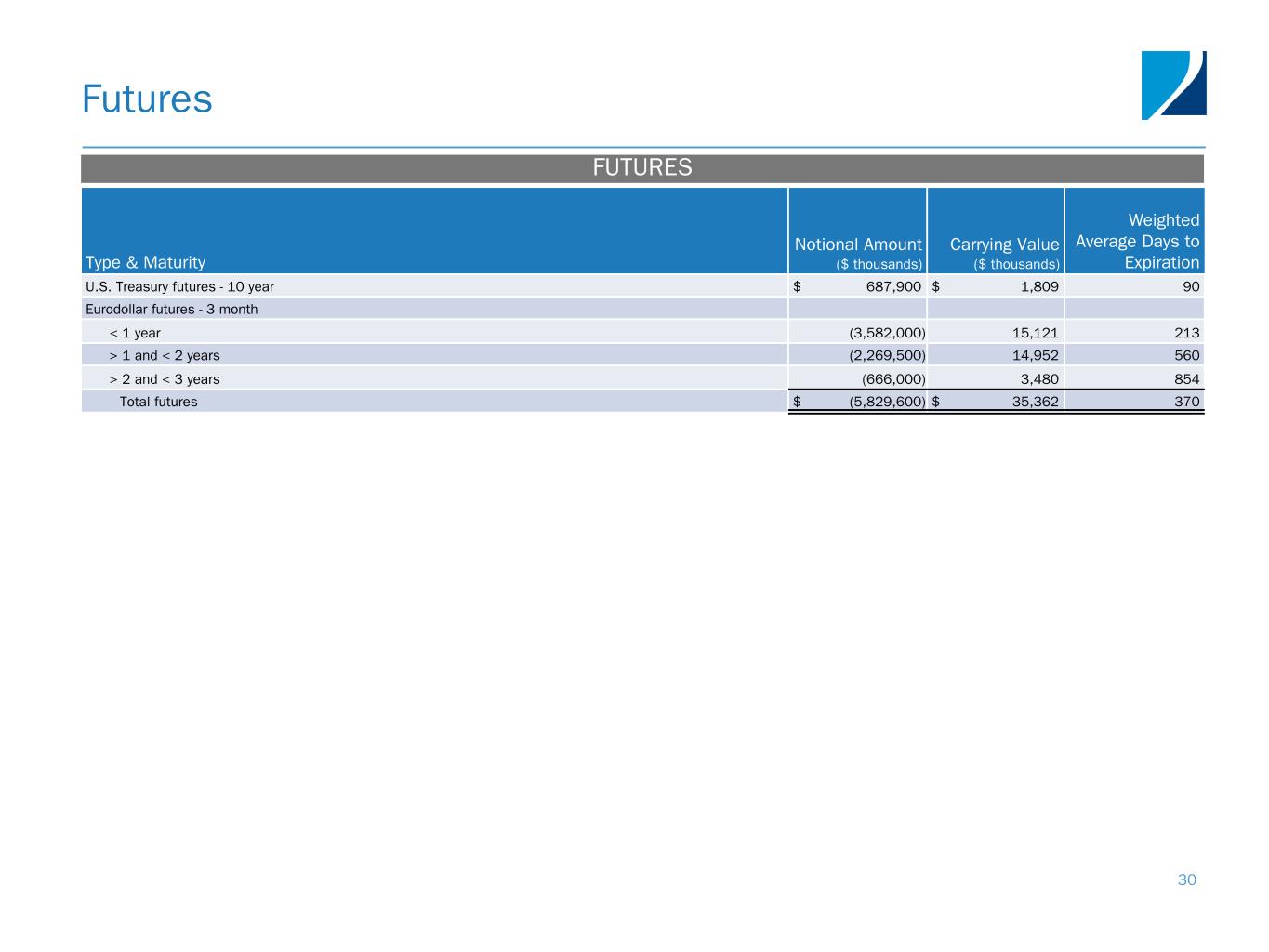Click the U.S. Treasury futures - 10 year row
This screenshot has width=1269, height=952.
(179, 286)
